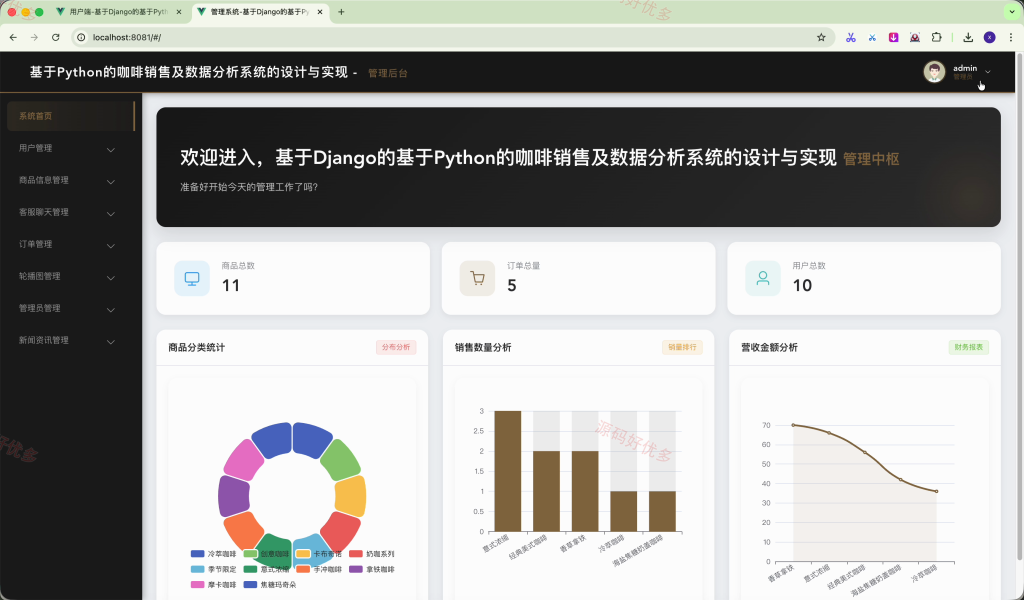The image size is (1024, 600).
Task: Open the small blue scissors extension
Action: (x=872, y=37)
